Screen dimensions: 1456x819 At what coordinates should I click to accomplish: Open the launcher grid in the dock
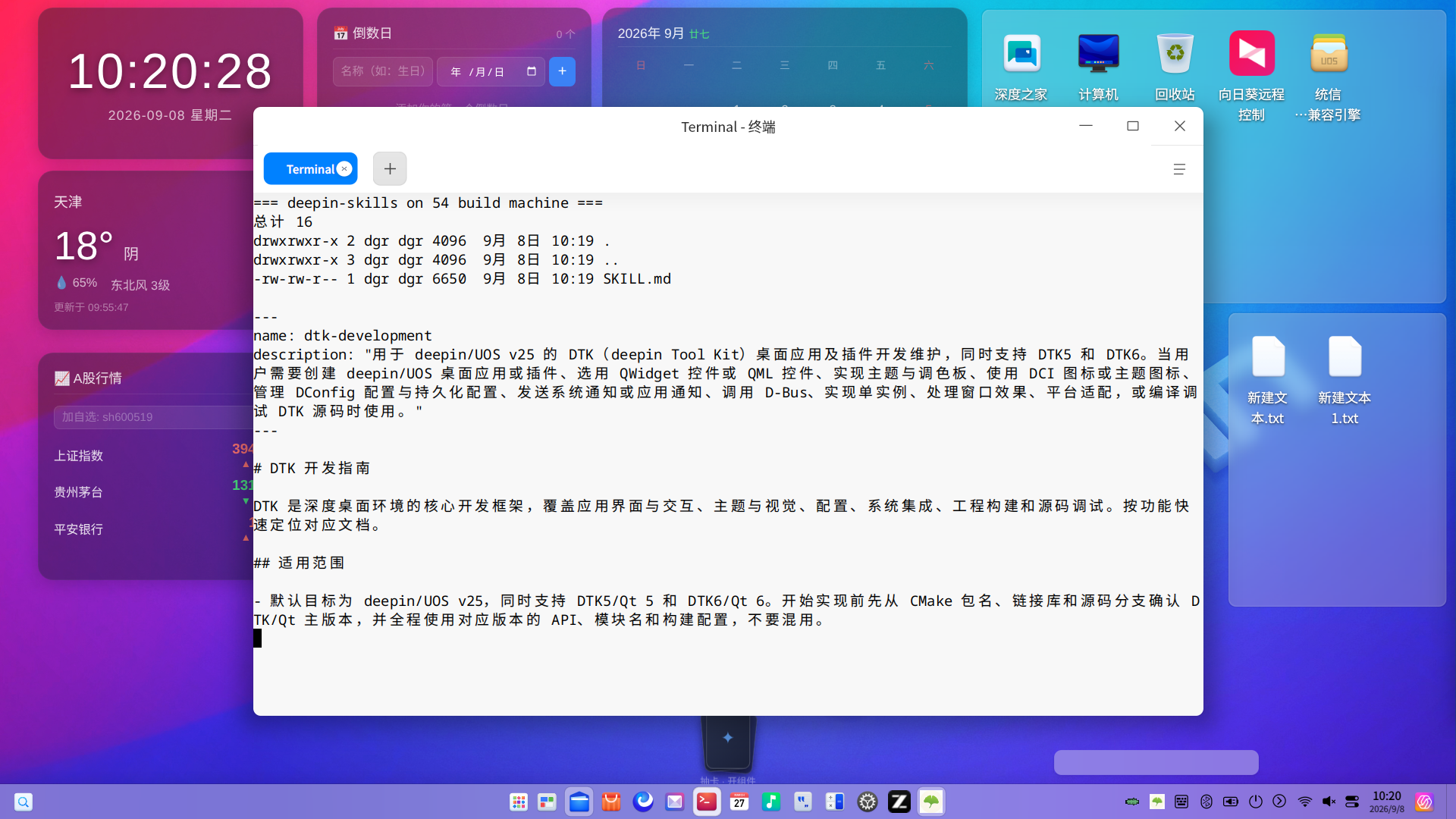[519, 802]
